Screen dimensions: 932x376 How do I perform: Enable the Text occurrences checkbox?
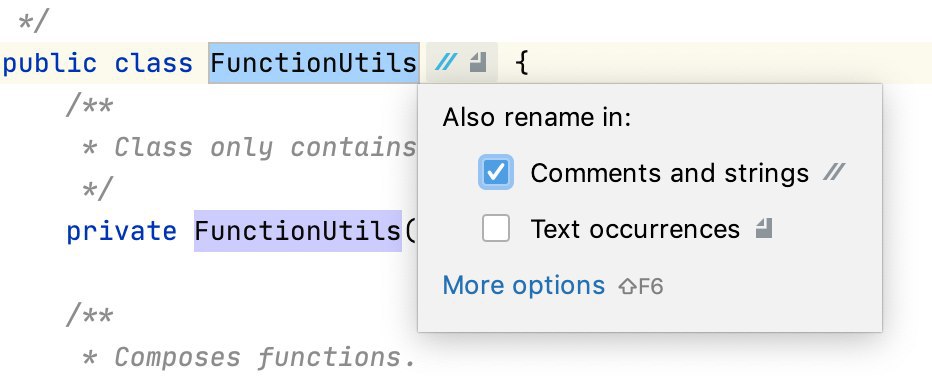pyautogui.click(x=496, y=229)
